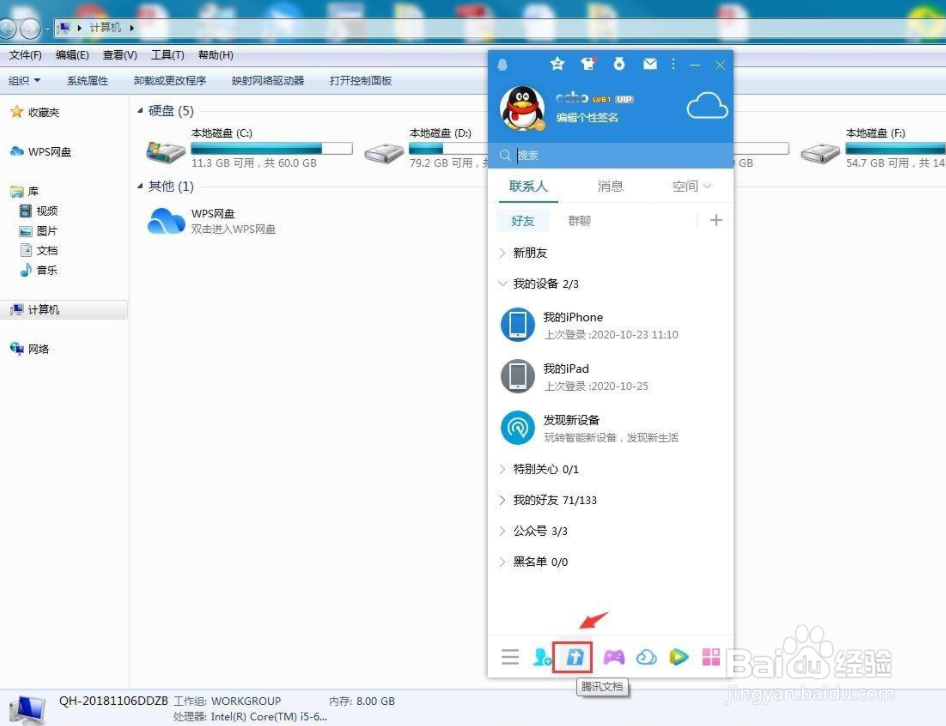
Task: Click the notification bell in QQ header
Action: [x=502, y=65]
